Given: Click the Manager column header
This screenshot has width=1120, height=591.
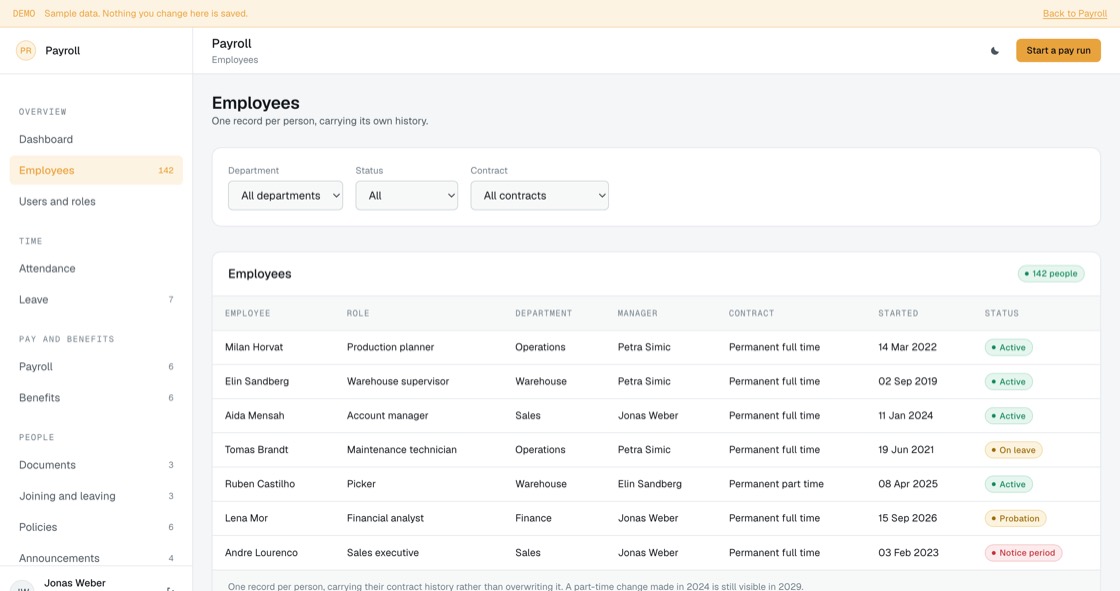Looking at the screenshot, I should [637, 313].
